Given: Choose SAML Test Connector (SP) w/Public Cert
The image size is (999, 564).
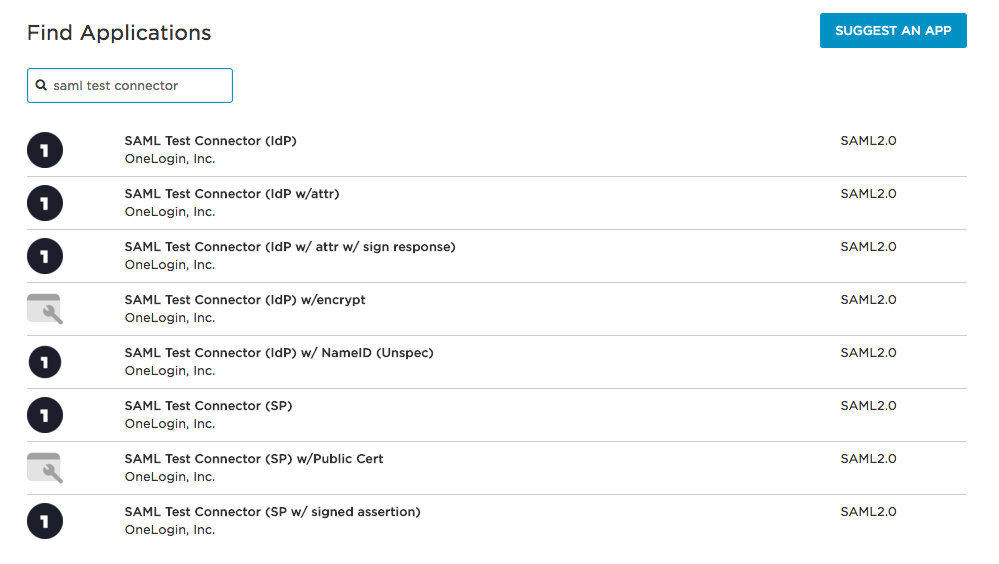Looking at the screenshot, I should [253, 459].
